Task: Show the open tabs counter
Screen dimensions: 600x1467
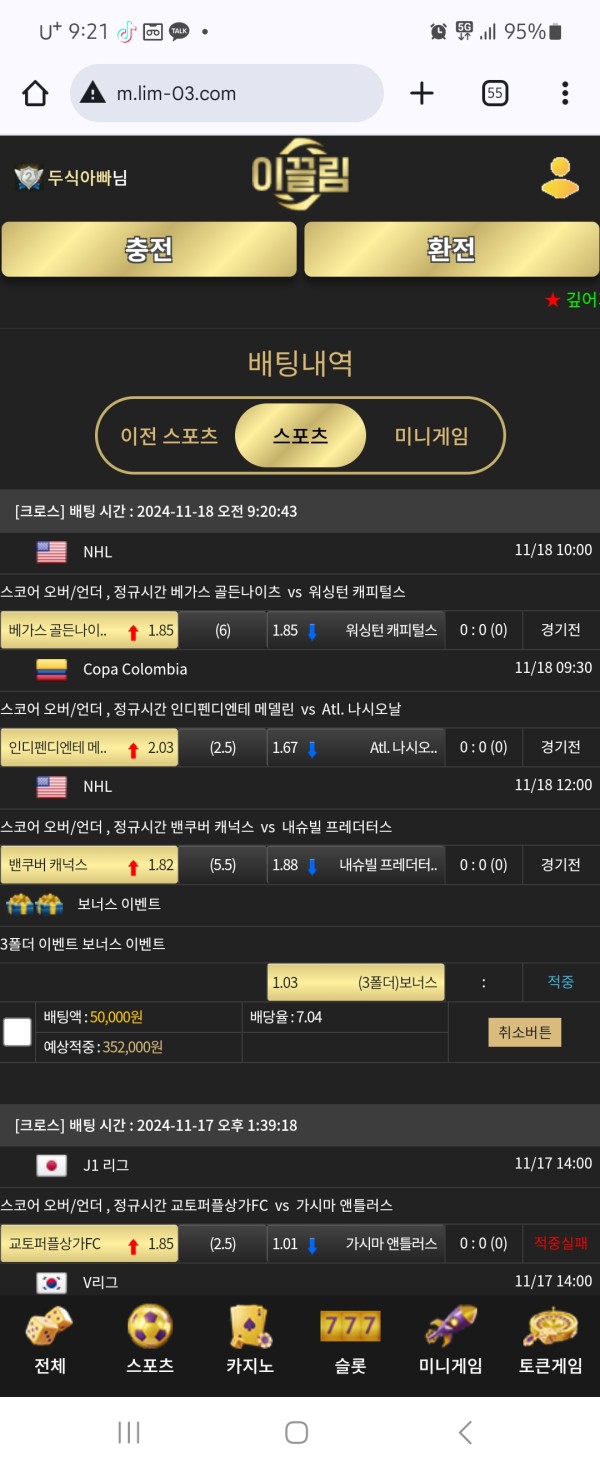Action: [495, 94]
